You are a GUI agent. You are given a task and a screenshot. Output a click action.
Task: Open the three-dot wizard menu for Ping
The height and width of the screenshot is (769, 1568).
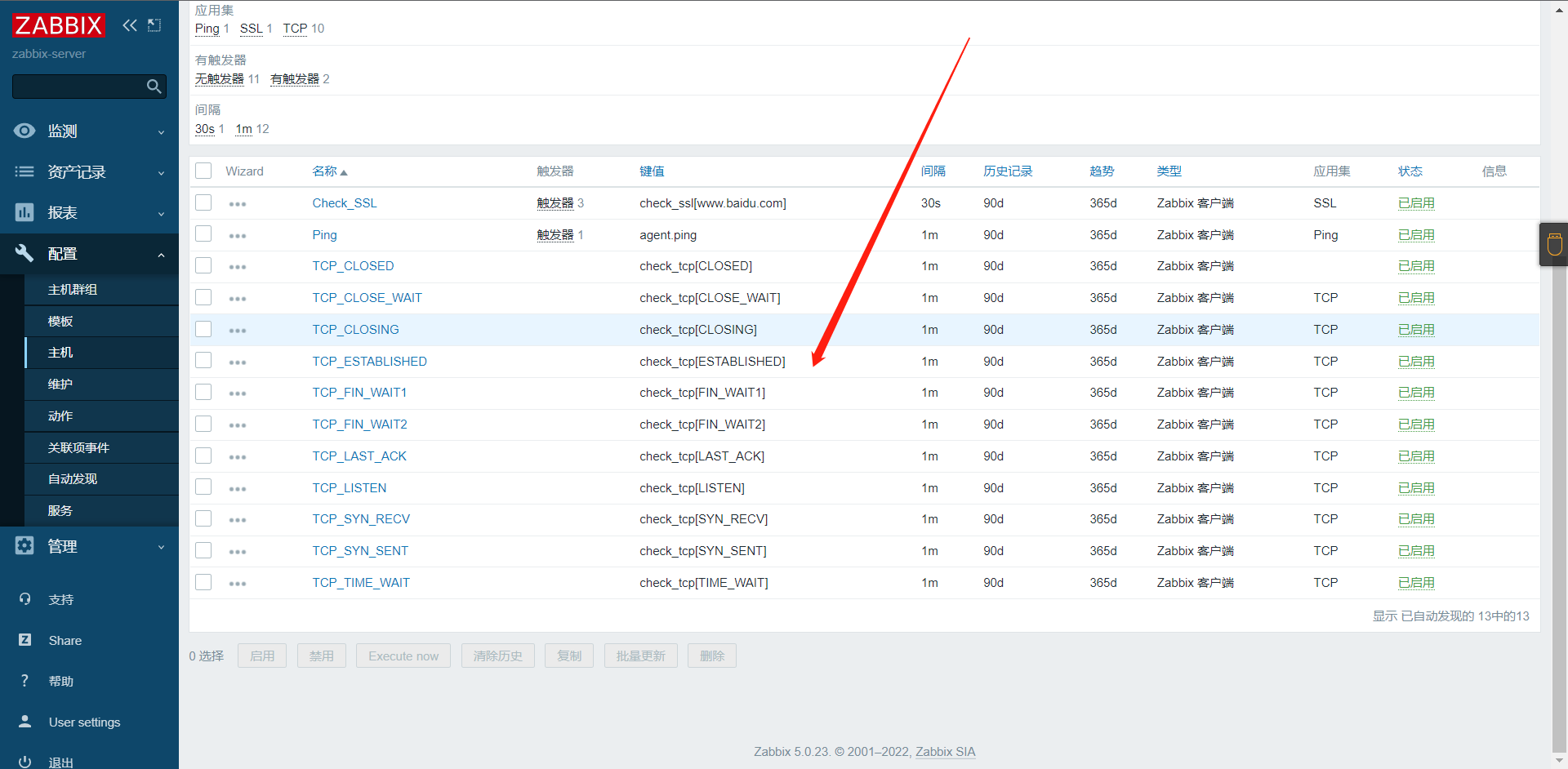point(238,236)
